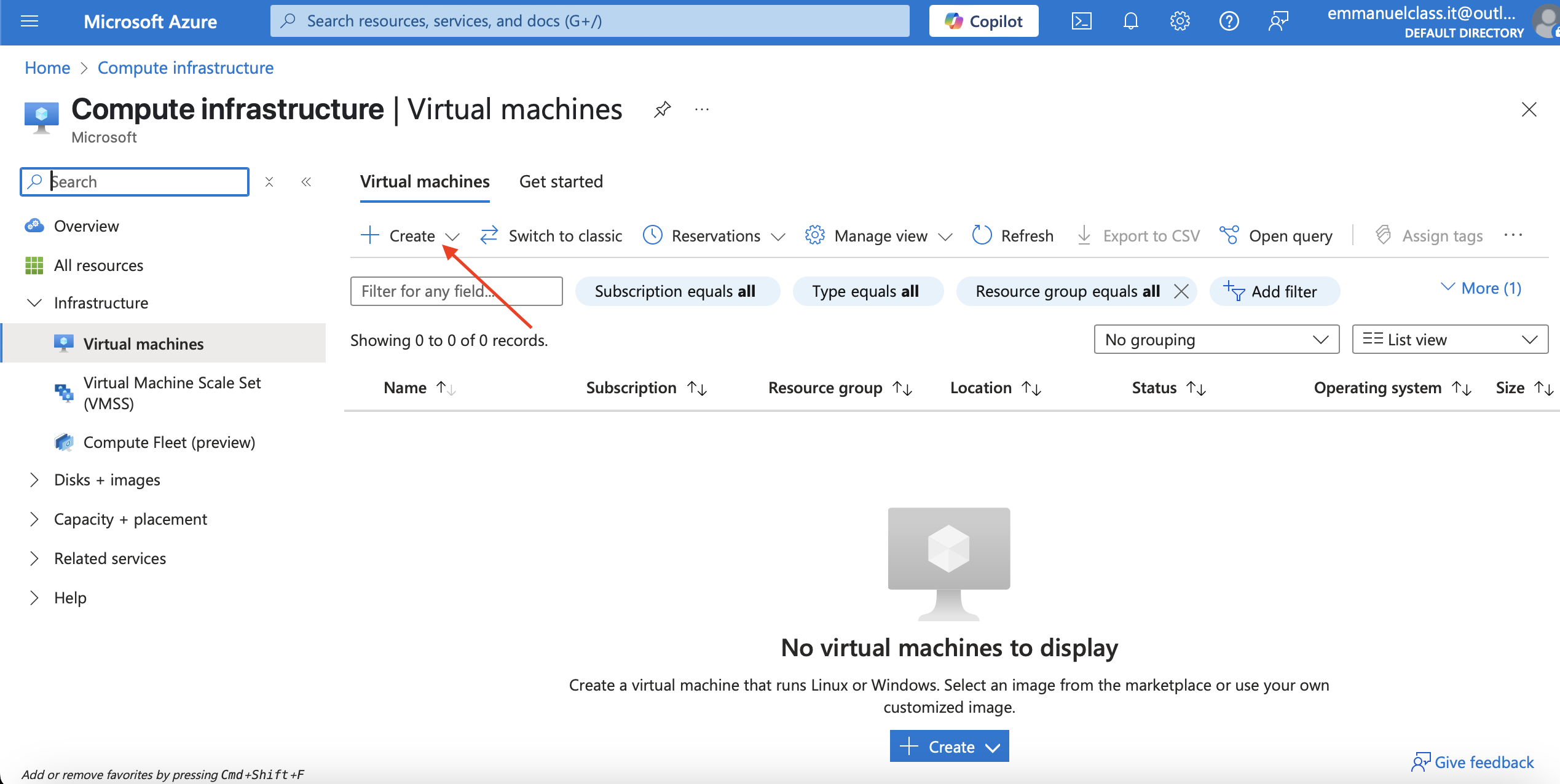Click Open query
1560x784 pixels.
tap(1275, 236)
